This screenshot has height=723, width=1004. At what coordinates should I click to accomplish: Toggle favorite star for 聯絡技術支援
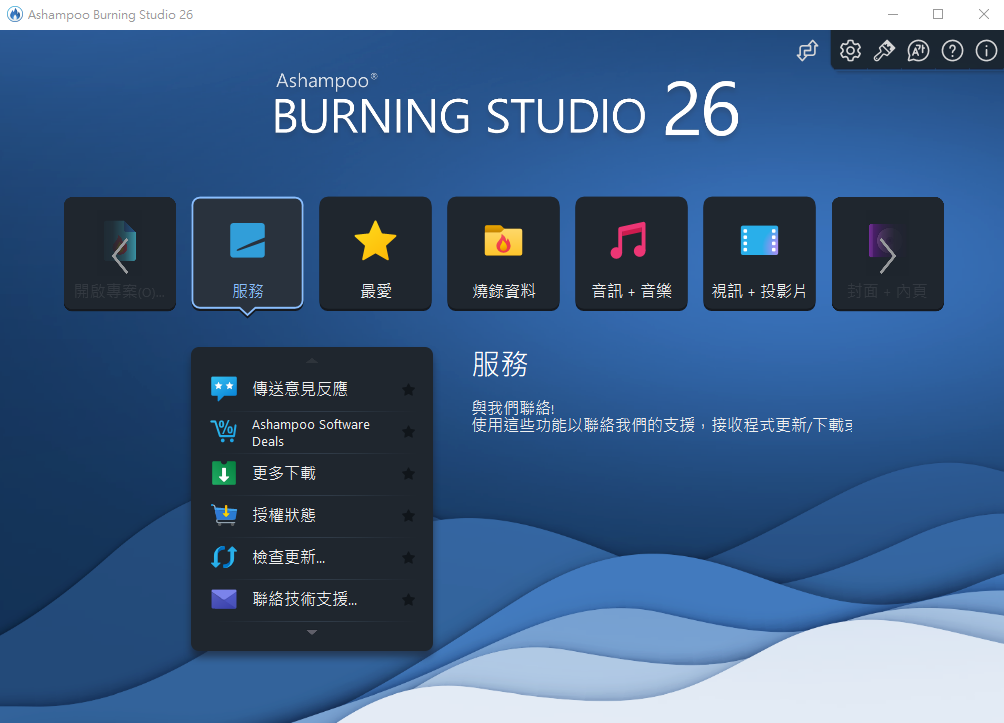coord(409,599)
